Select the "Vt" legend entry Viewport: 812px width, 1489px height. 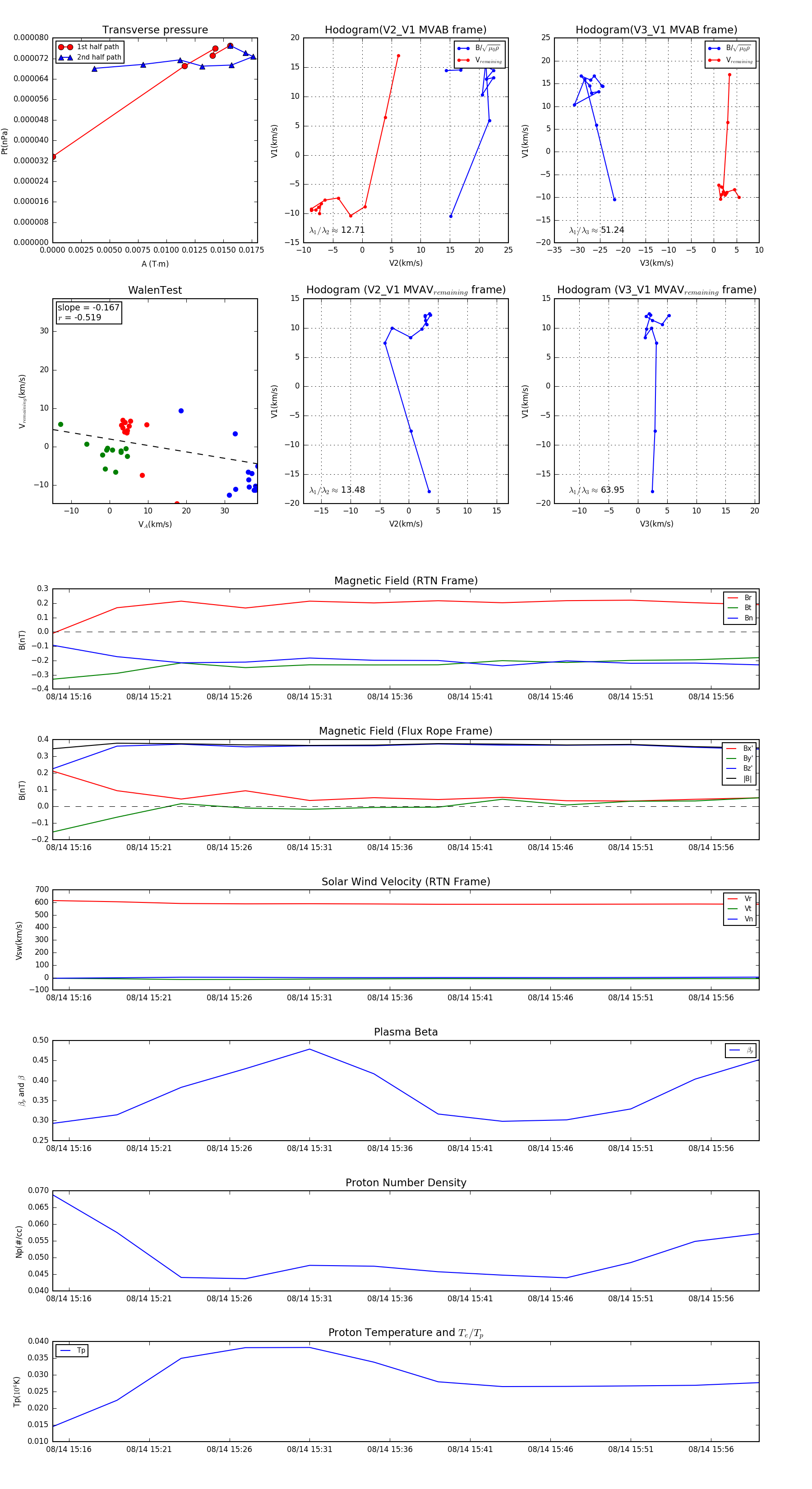pyautogui.click(x=740, y=909)
